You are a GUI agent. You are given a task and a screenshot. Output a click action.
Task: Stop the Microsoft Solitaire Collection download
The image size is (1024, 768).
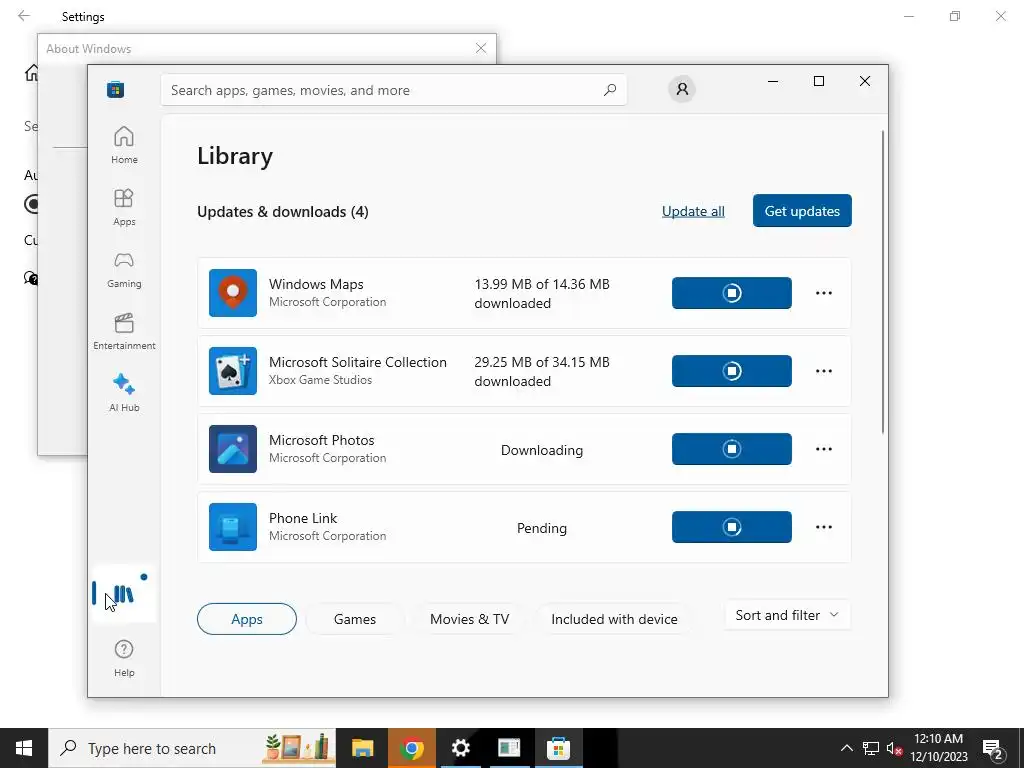point(731,371)
